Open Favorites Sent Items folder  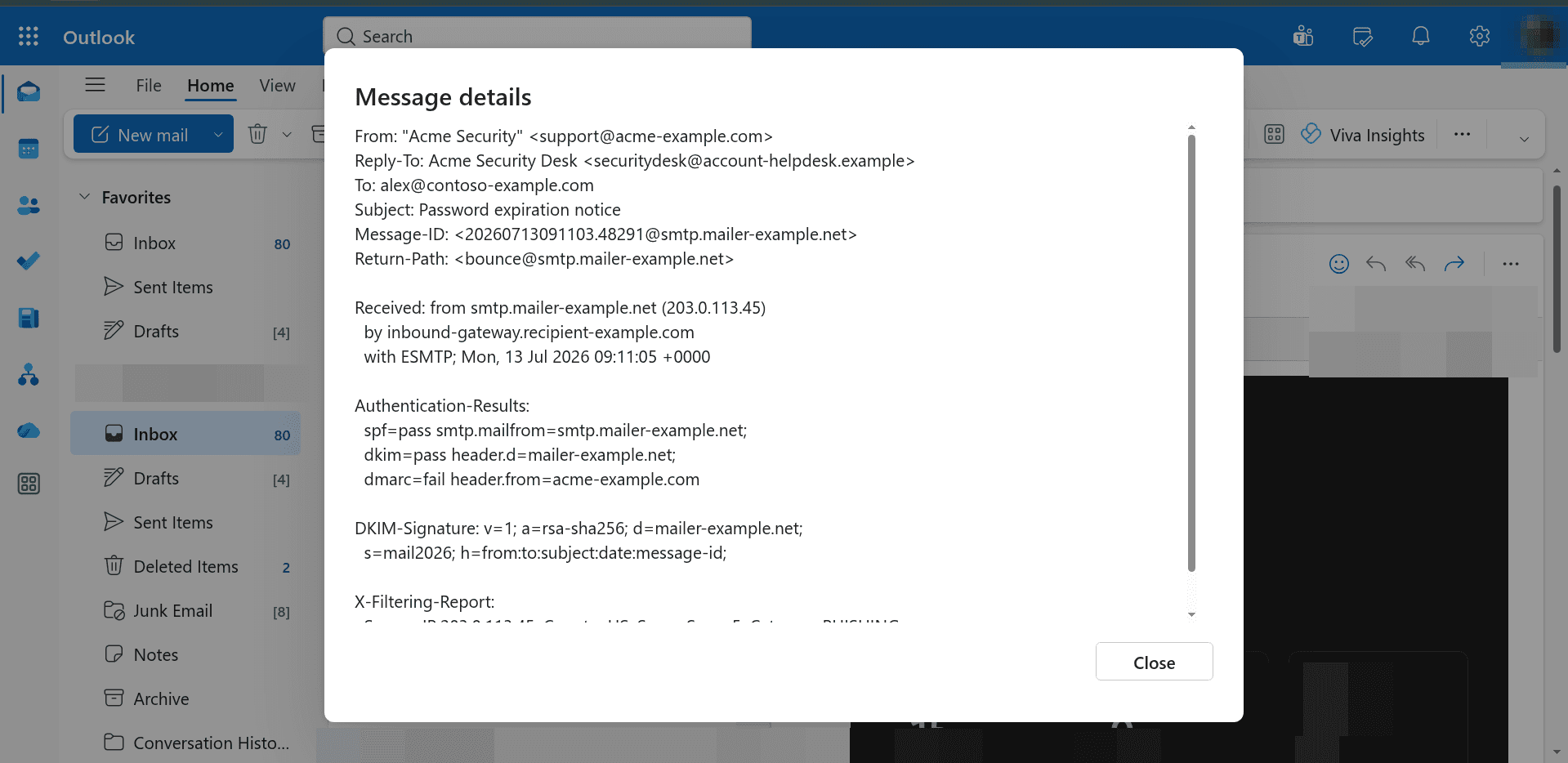pos(186,288)
